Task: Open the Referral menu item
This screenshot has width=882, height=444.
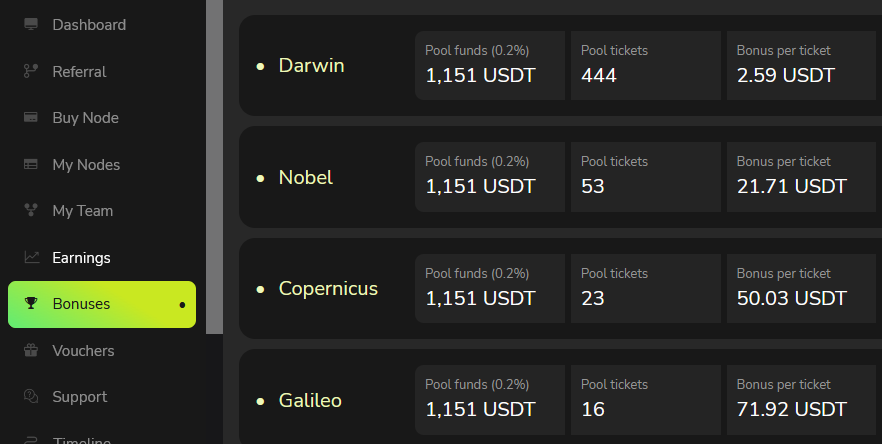Action: [79, 71]
